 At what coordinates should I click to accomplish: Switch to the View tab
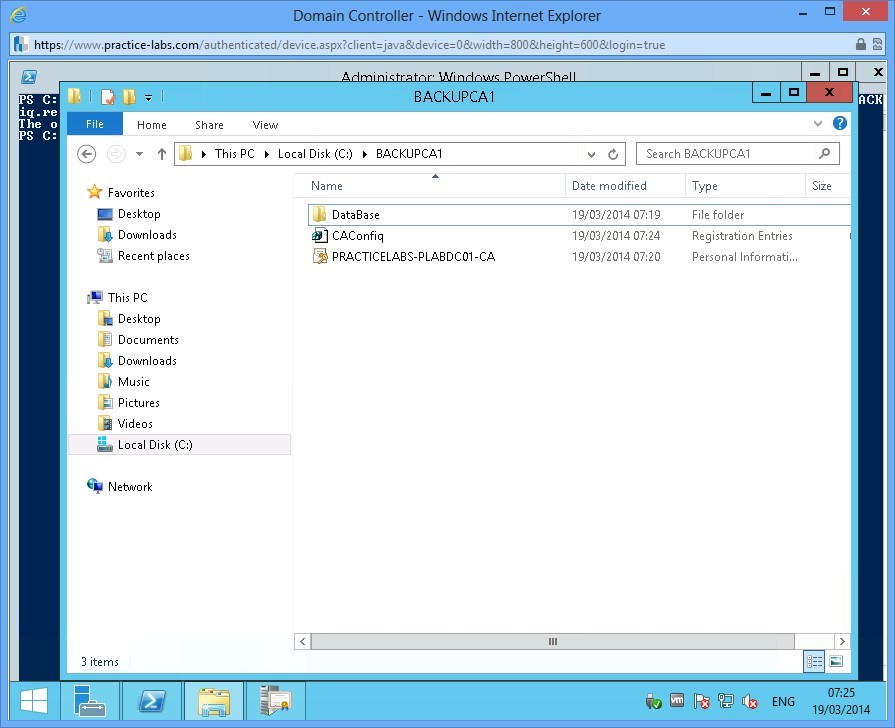click(x=265, y=124)
